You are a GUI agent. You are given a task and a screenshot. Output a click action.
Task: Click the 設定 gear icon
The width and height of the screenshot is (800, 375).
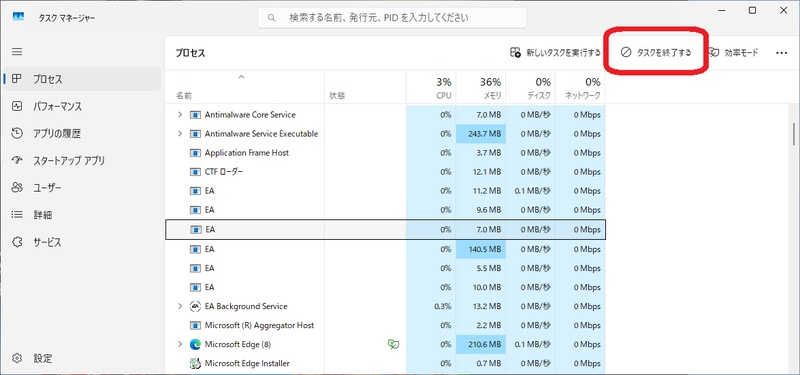[x=17, y=358]
